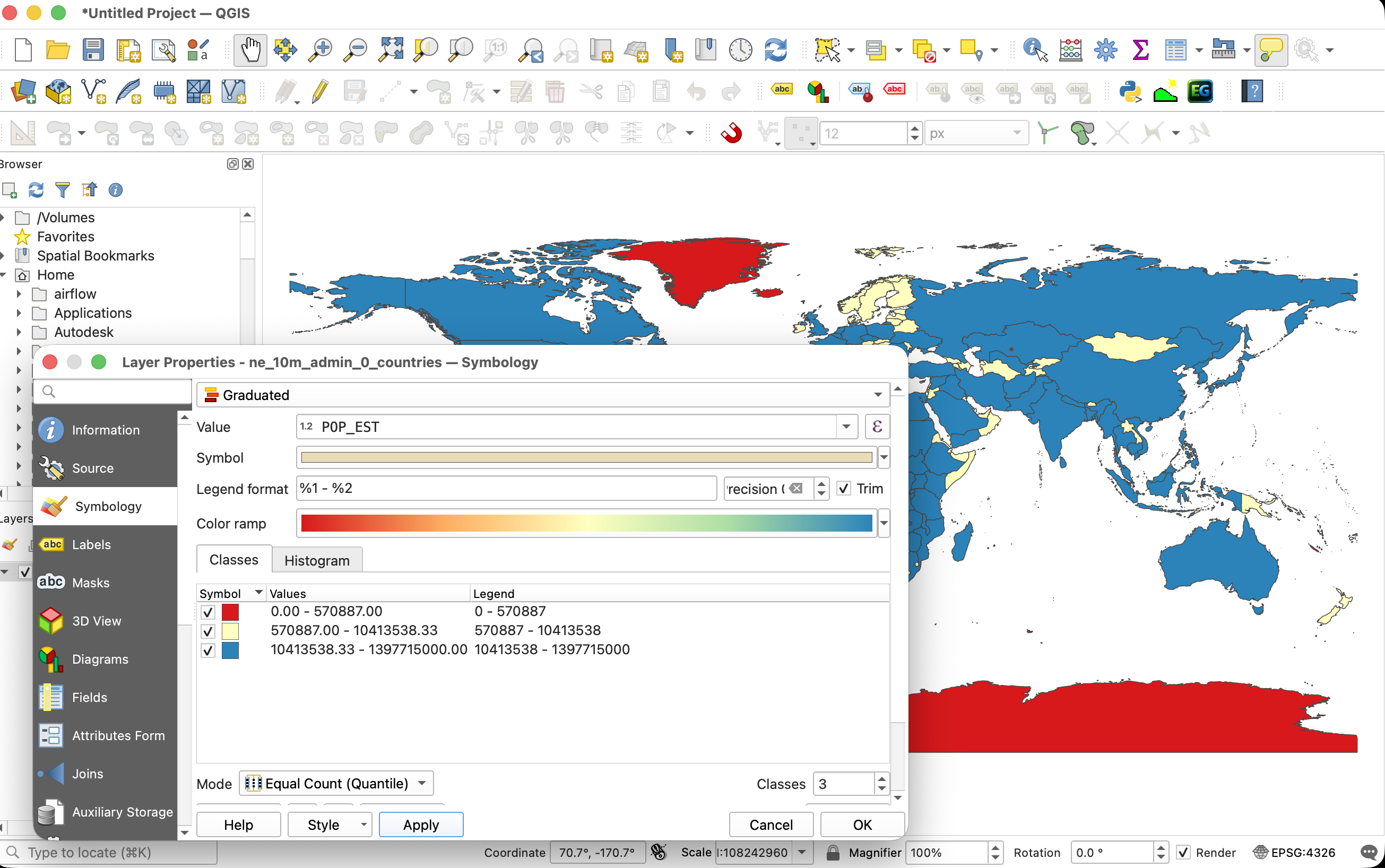Screen dimensions: 1385x868
Task: Click the EPSG:4326 CRS button
Action: (x=1294, y=853)
